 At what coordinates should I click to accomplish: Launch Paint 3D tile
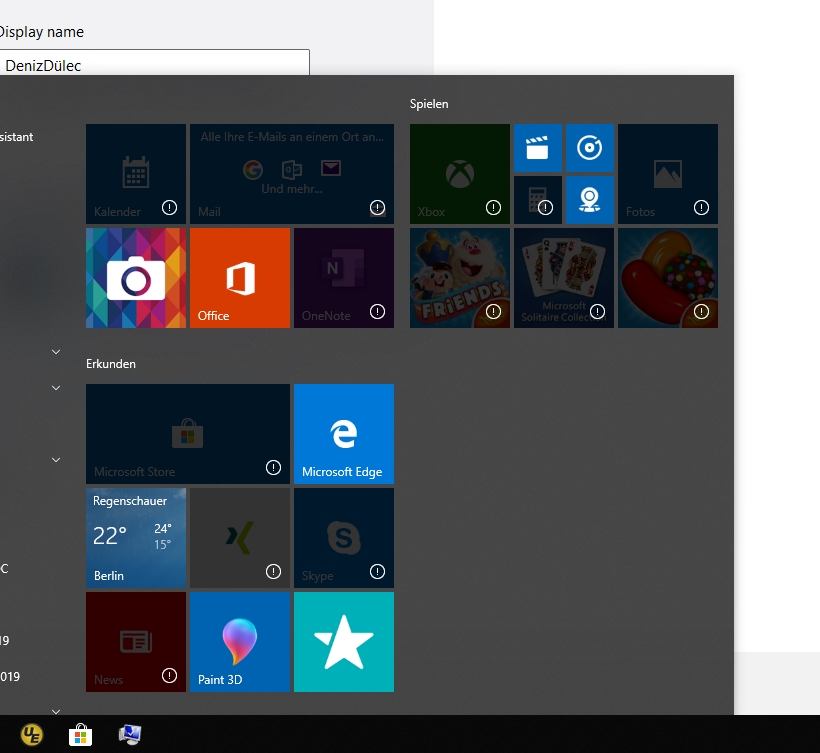(x=240, y=642)
